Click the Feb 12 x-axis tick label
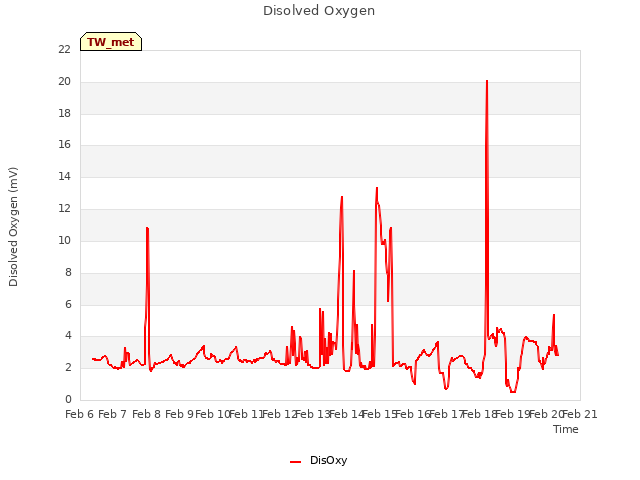Image resolution: width=640 pixels, height=480 pixels. click(x=280, y=414)
